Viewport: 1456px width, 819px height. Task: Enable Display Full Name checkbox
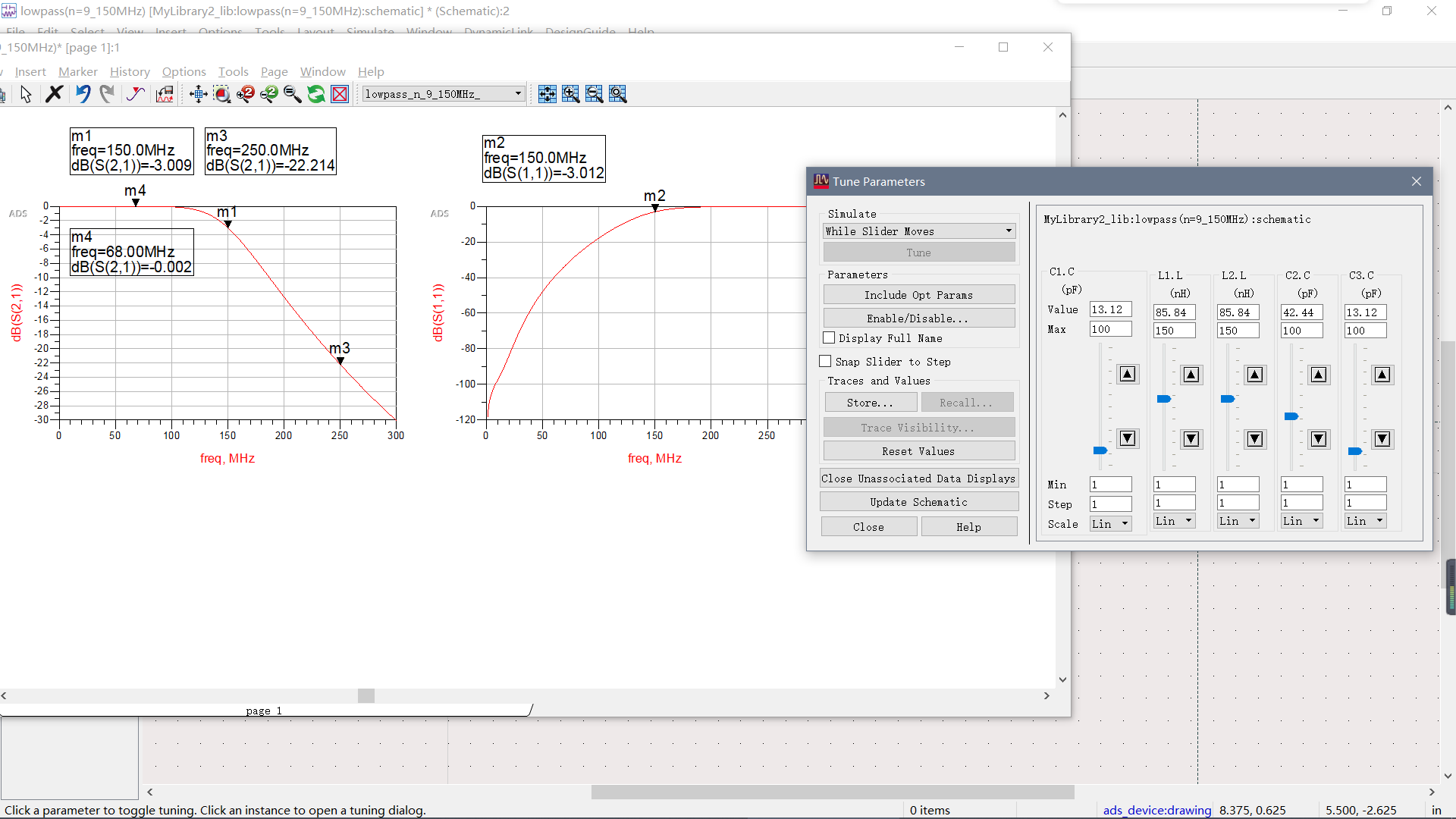[x=830, y=338]
